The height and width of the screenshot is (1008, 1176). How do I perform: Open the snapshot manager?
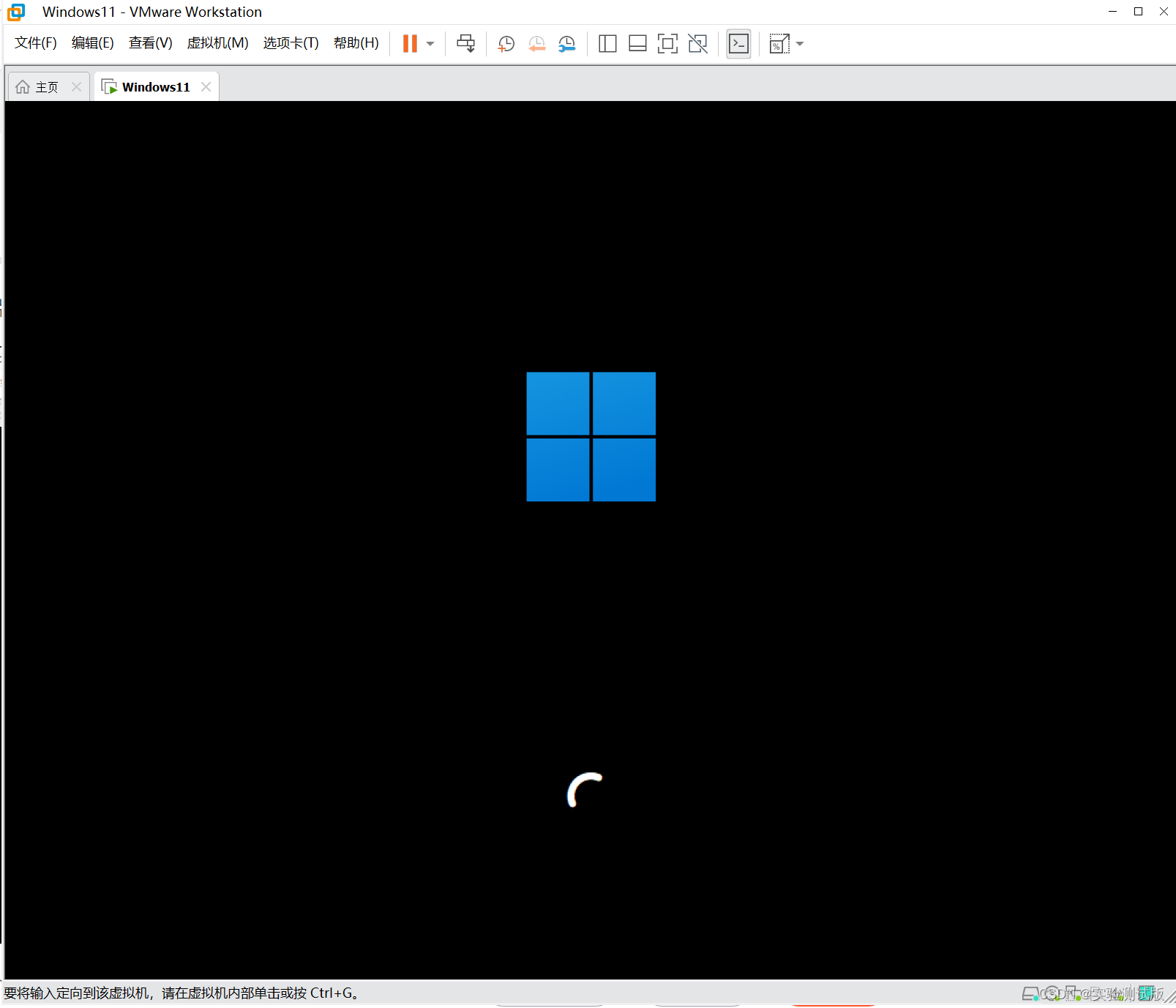pyautogui.click(x=566, y=43)
